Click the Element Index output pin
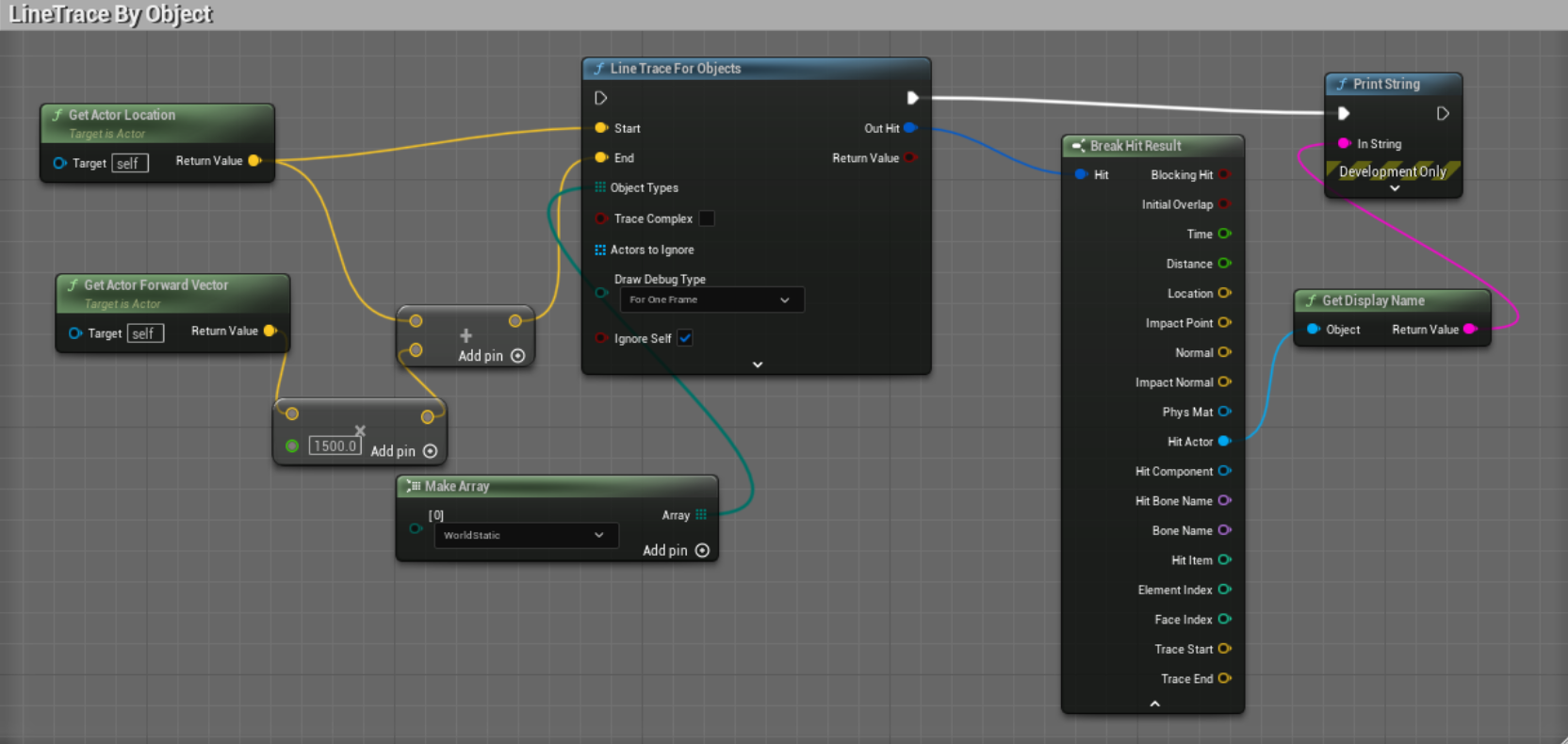1568x744 pixels. (1224, 589)
